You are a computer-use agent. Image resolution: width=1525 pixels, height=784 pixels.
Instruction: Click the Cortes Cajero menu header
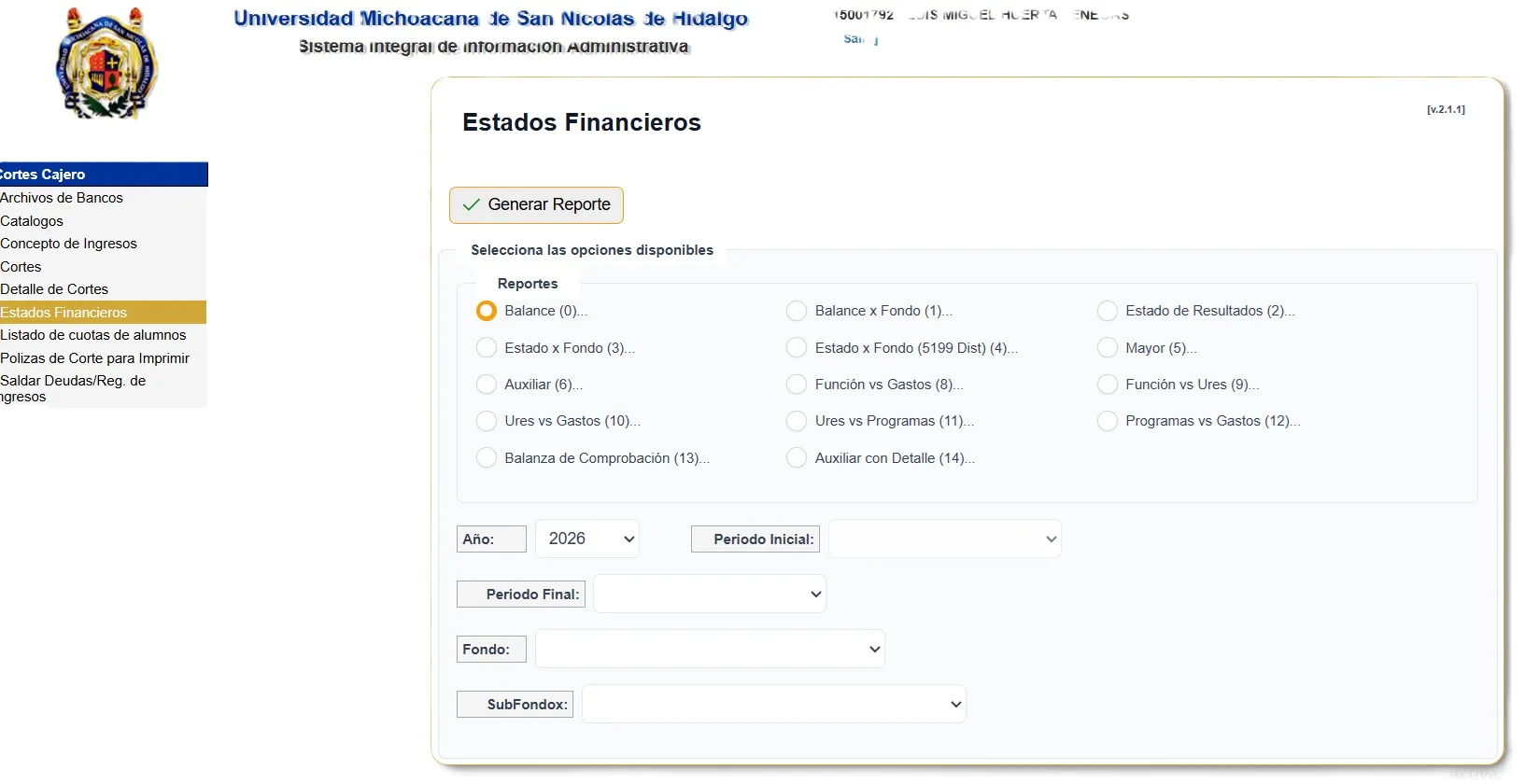pyautogui.click(x=103, y=175)
